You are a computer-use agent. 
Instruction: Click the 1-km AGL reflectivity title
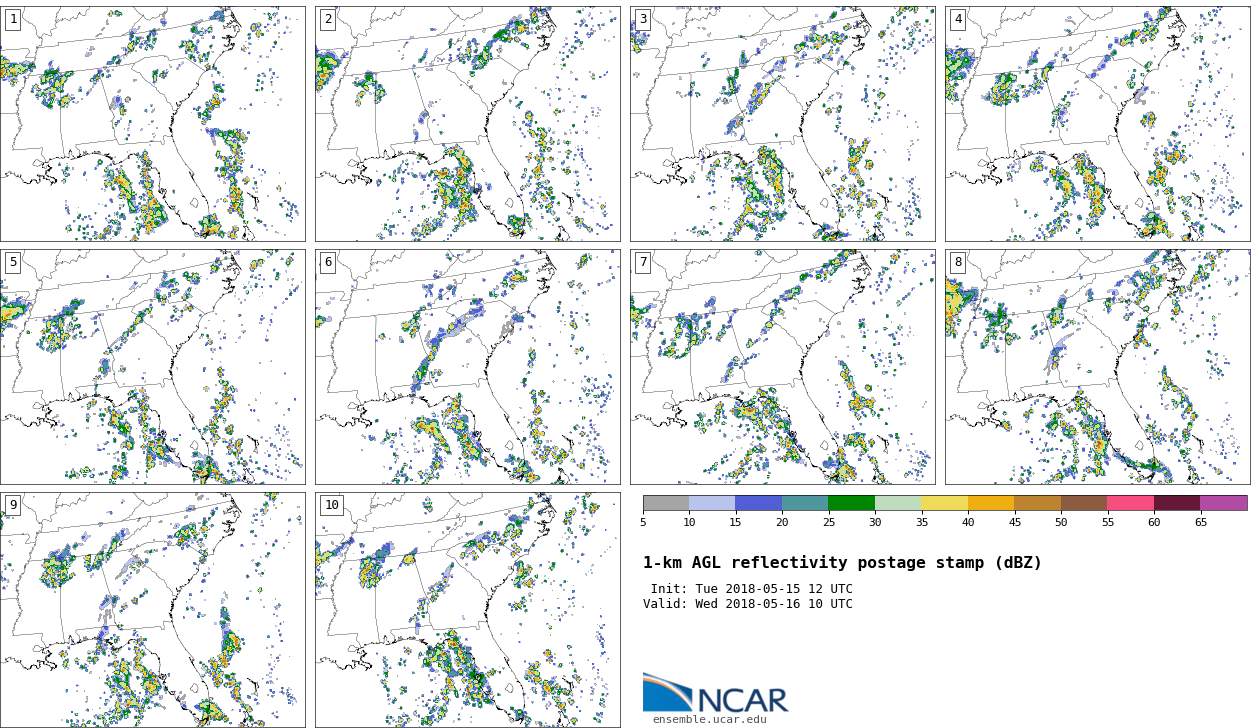[842, 563]
